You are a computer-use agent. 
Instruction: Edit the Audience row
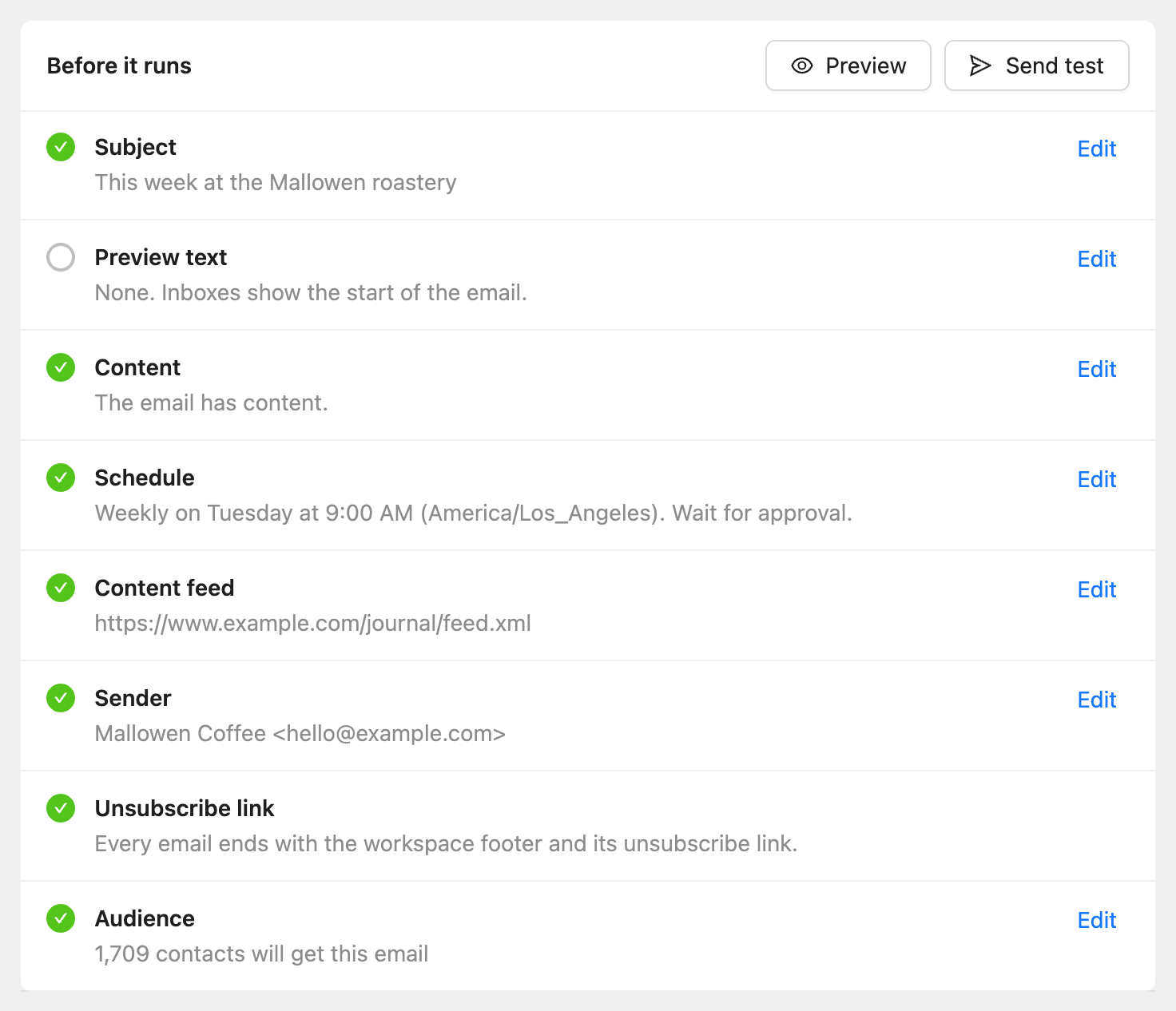[1096, 920]
